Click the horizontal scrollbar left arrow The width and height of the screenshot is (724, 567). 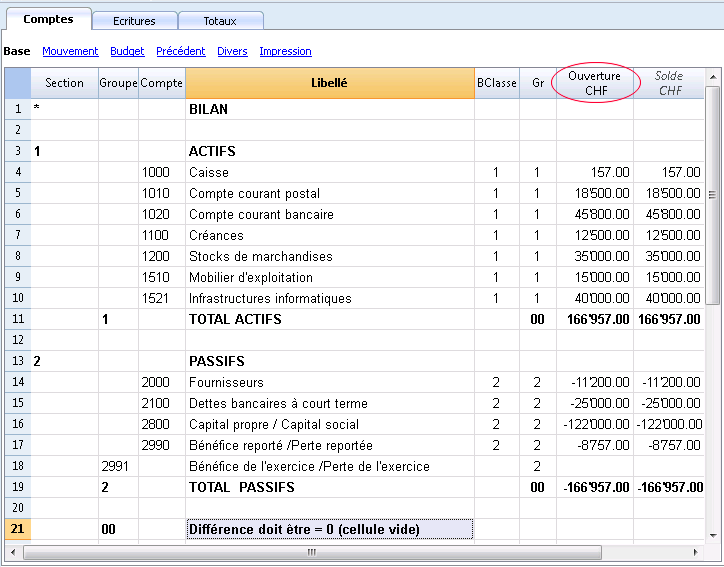[13, 552]
